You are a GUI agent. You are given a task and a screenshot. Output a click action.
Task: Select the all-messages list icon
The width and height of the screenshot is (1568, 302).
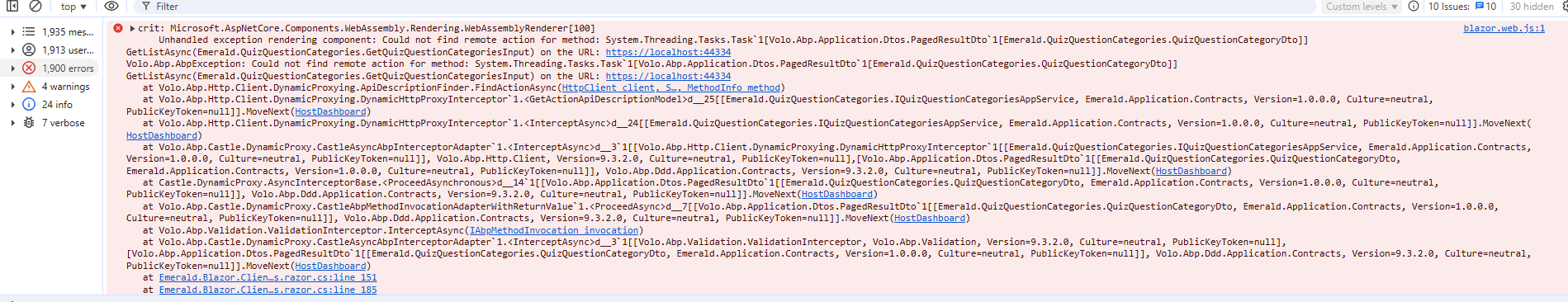pos(29,32)
